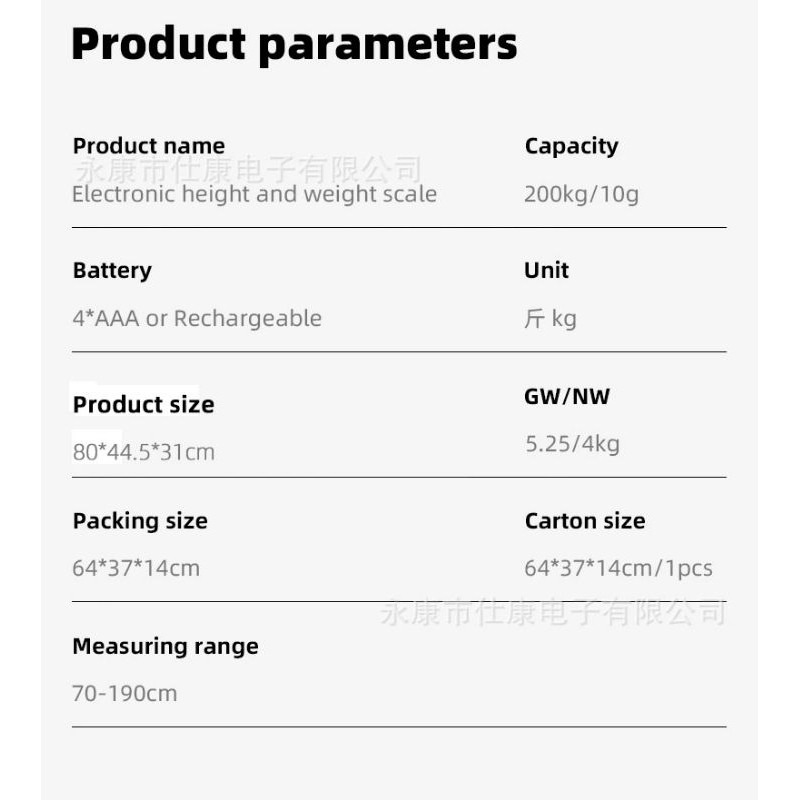Screen dimensions: 800x800
Task: Click the "Product name" label
Action: tap(148, 146)
